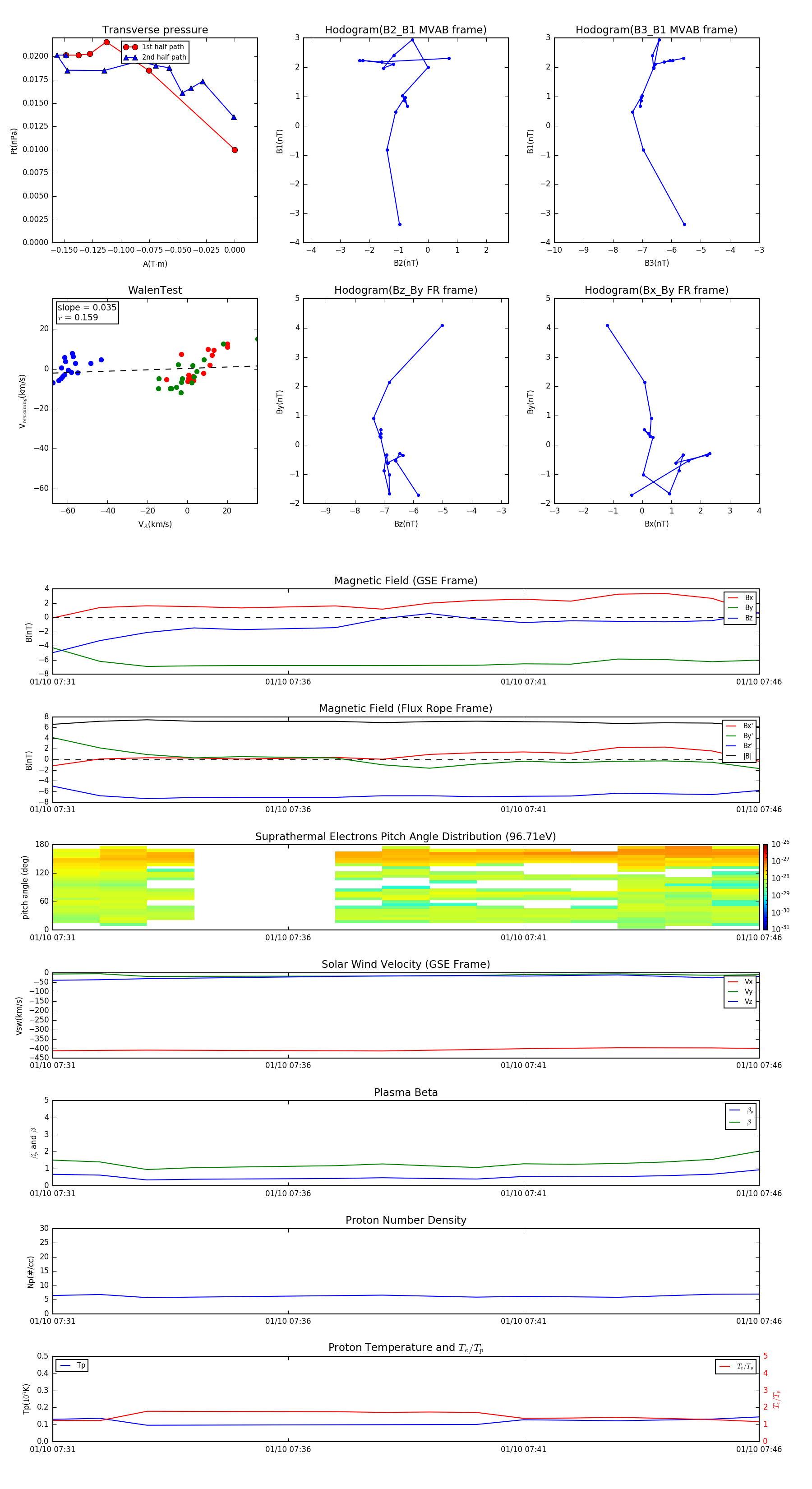Click the 'pitch angle (deg)' axis label
The image size is (812, 1489).
(25, 887)
